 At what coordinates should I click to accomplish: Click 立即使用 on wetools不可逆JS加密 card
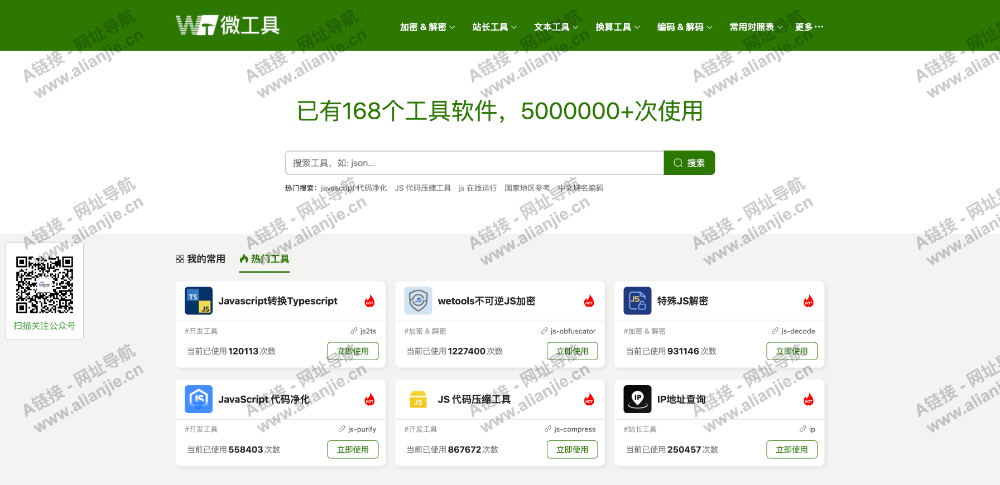tap(572, 351)
